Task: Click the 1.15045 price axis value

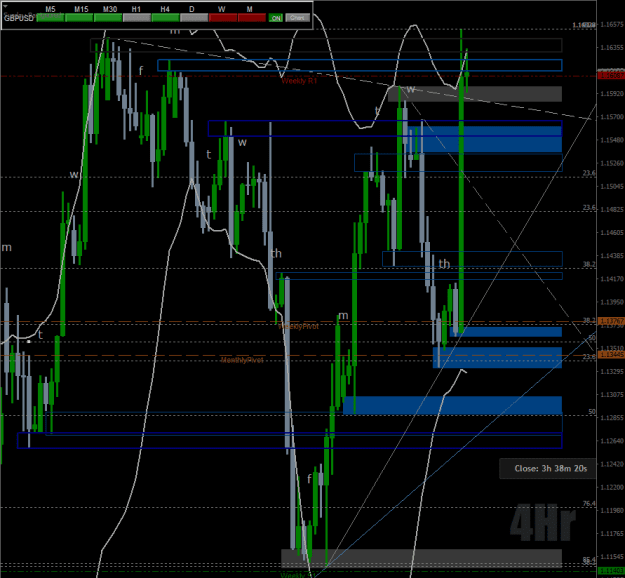Action: pyautogui.click(x=612, y=187)
